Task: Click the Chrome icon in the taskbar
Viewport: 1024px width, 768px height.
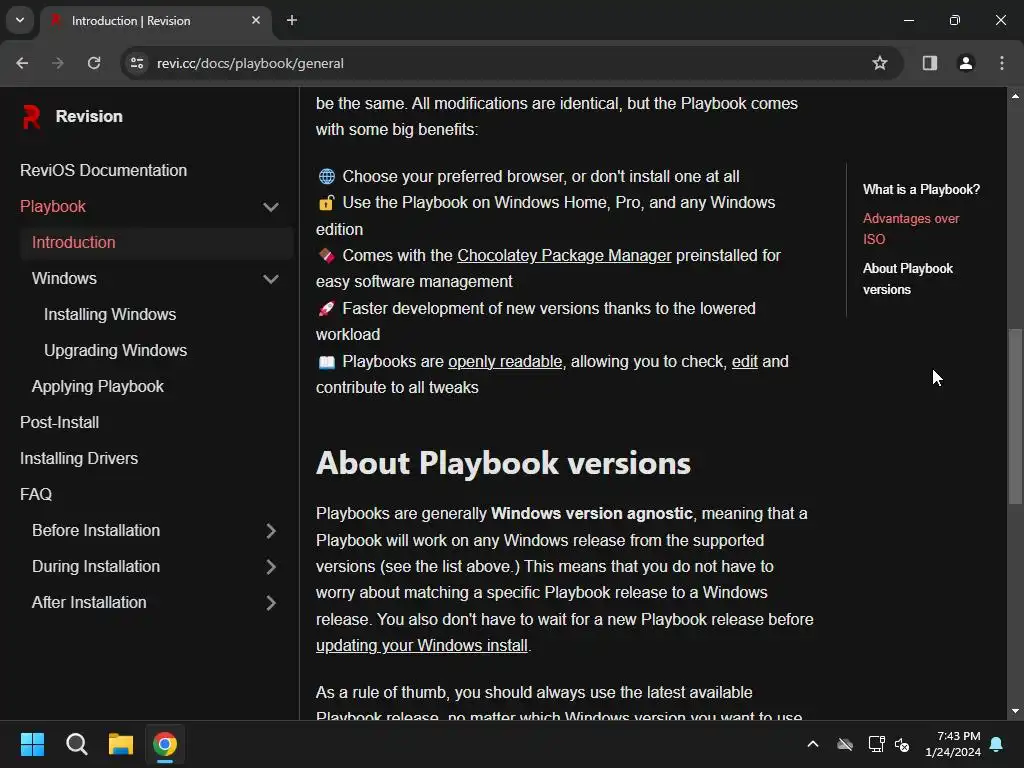Action: (165, 744)
